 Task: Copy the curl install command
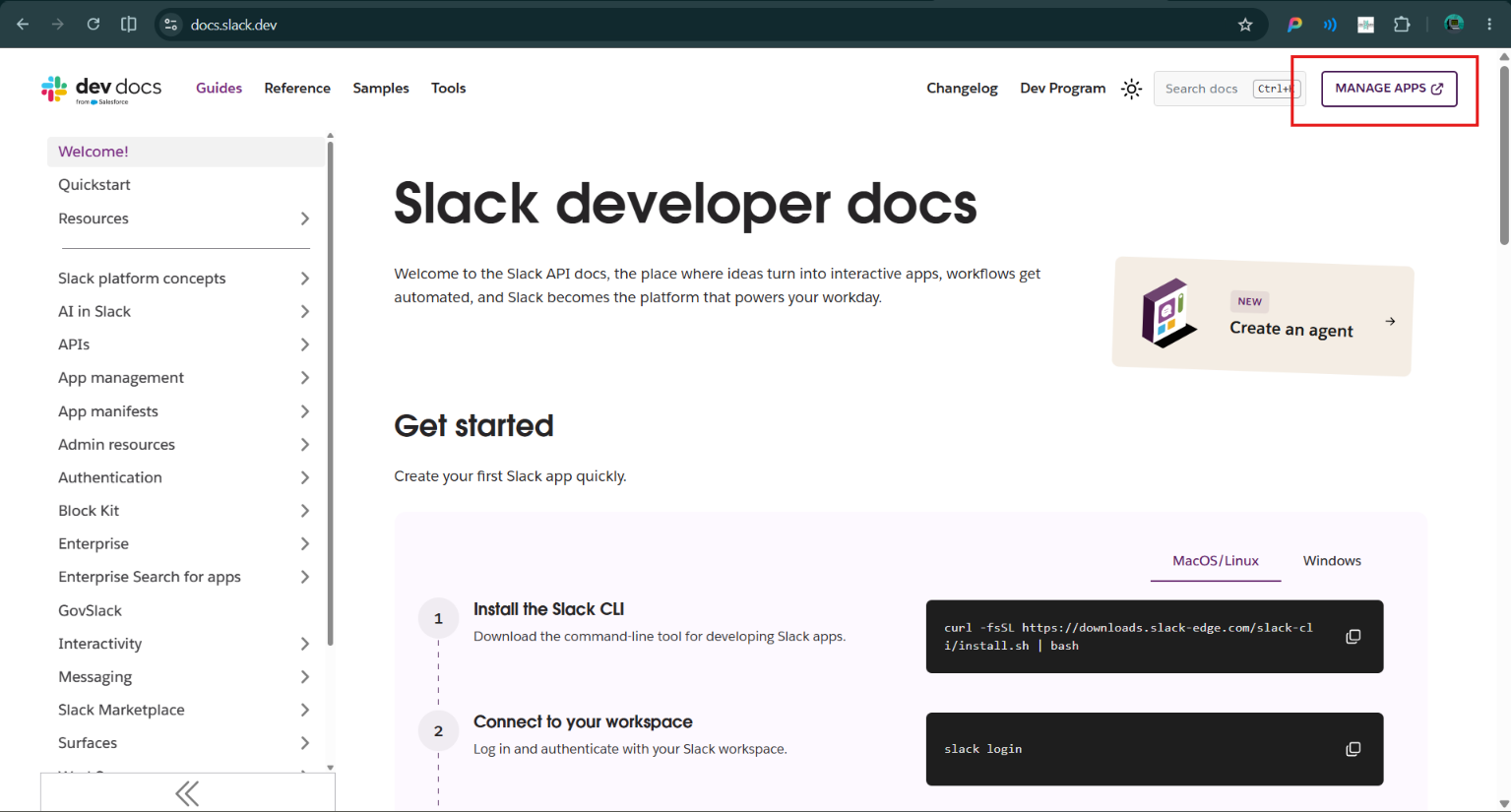pyautogui.click(x=1354, y=637)
